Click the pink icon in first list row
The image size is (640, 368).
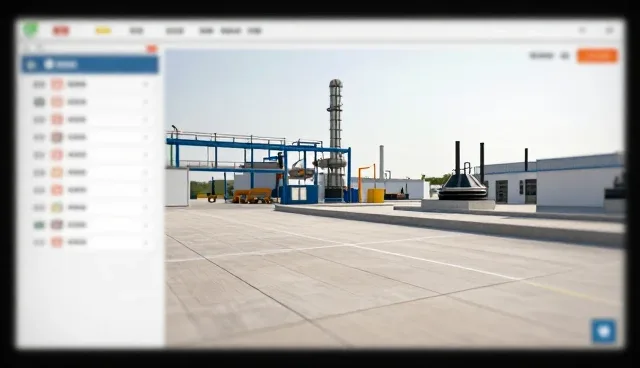[x=57, y=84]
